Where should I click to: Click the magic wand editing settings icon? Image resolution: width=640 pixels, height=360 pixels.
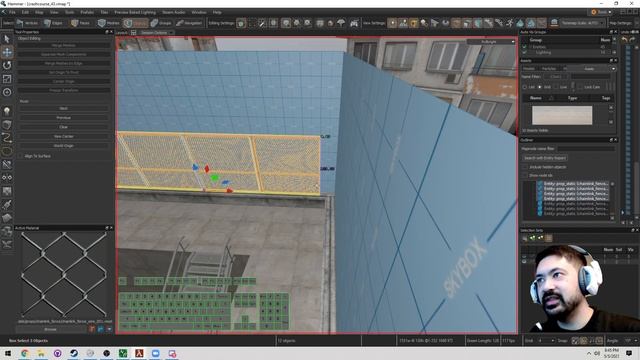262,23
